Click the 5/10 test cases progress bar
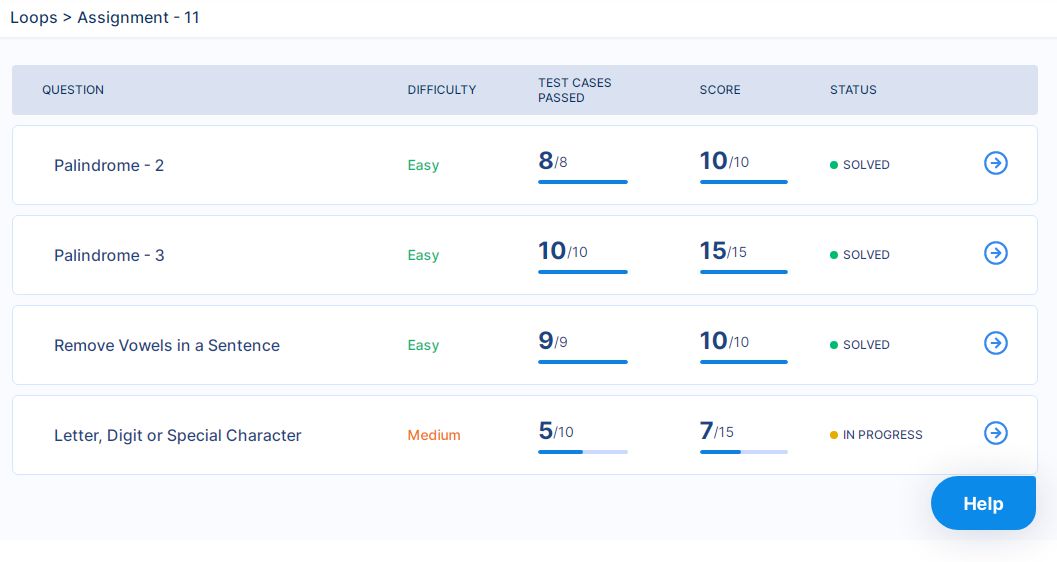The width and height of the screenshot is (1057, 562). (583, 452)
